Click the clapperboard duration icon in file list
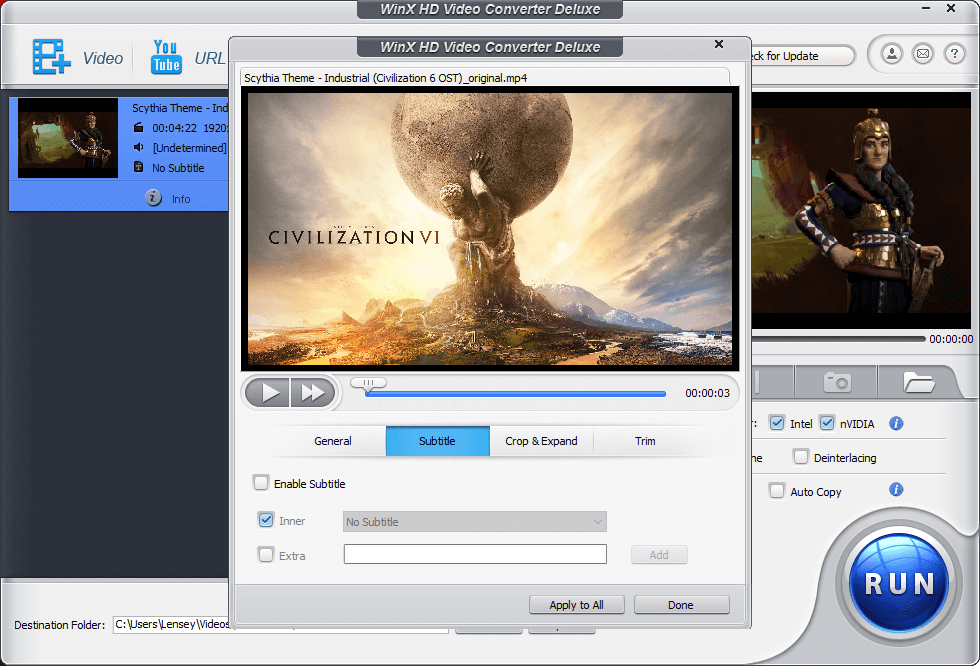980x666 pixels. click(139, 127)
